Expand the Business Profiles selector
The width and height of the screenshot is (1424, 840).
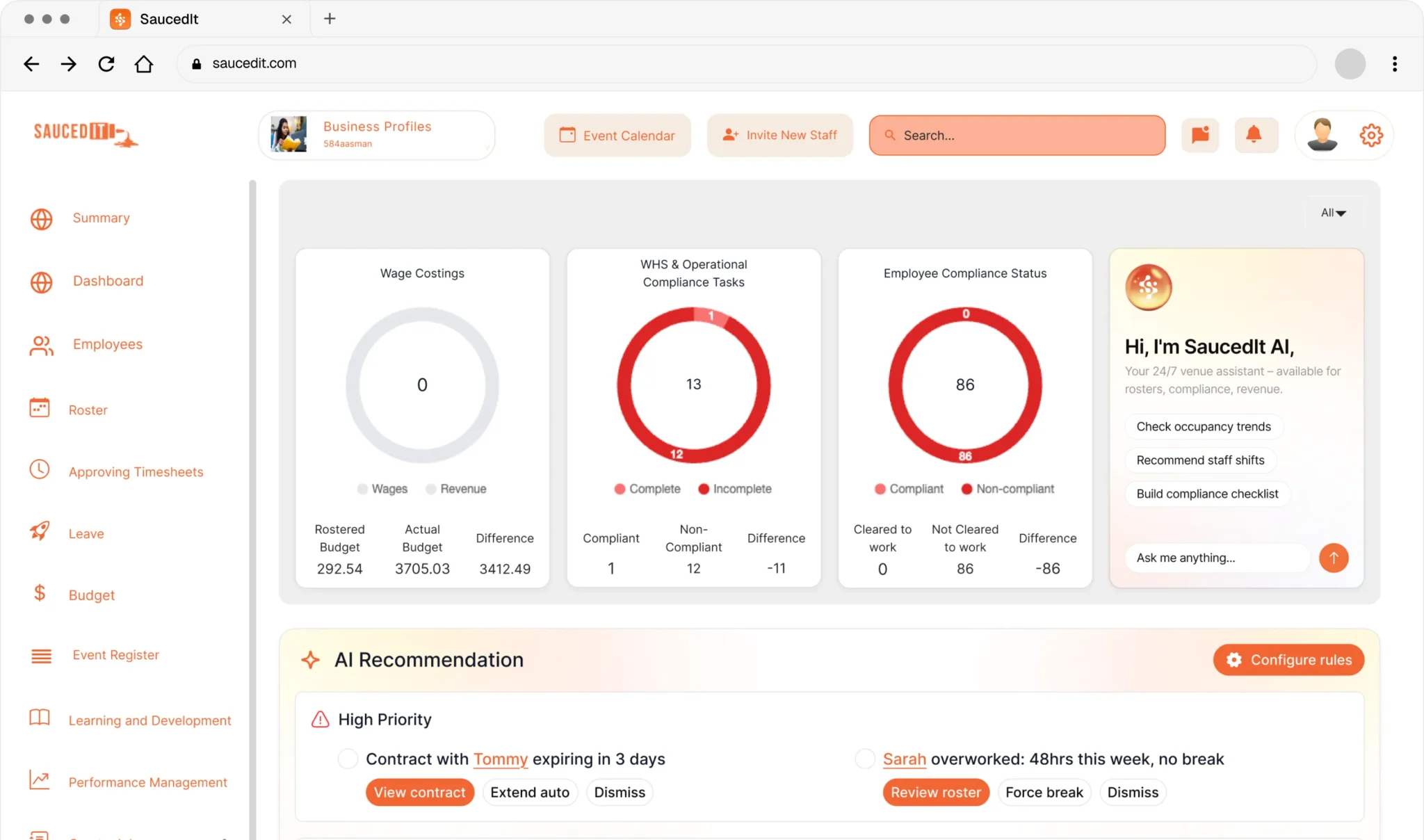point(377,135)
